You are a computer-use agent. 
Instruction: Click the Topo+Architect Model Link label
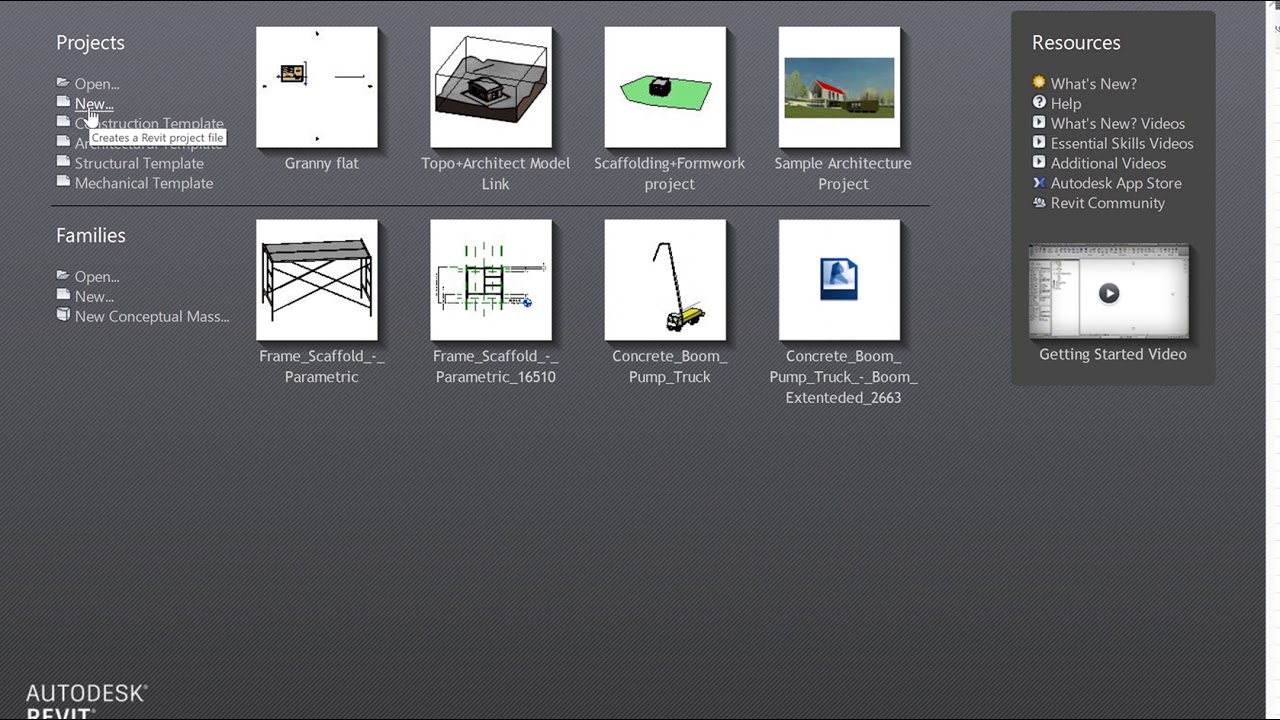tap(495, 173)
